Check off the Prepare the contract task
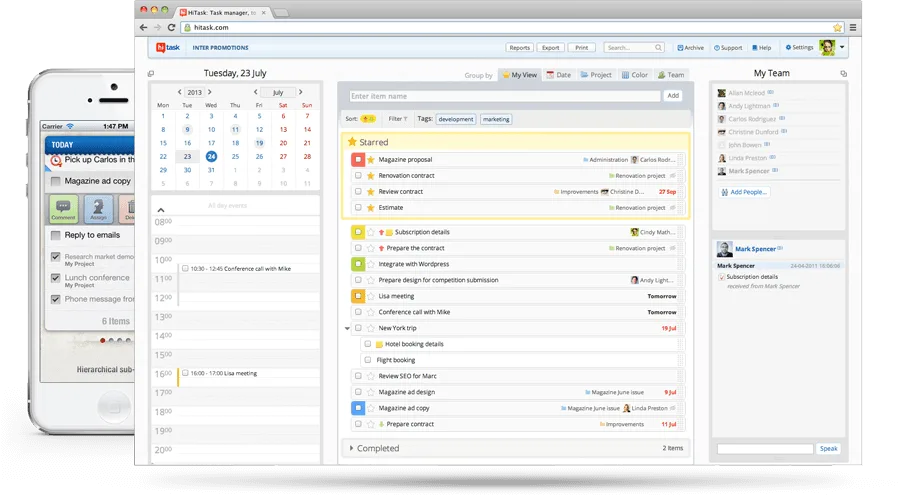The width and height of the screenshot is (906, 495). pos(358,248)
